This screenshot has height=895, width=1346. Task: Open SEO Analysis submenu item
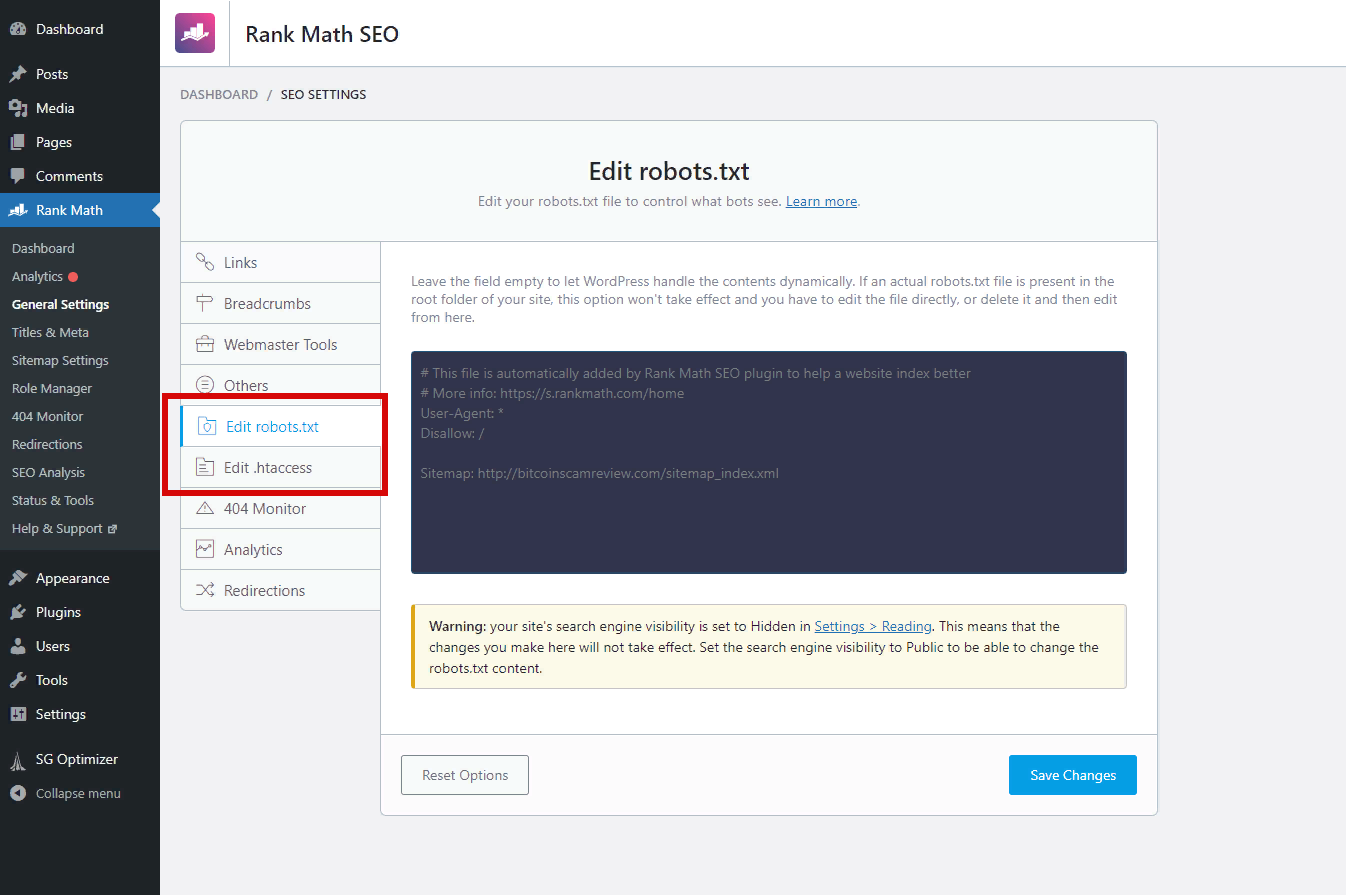(48, 472)
